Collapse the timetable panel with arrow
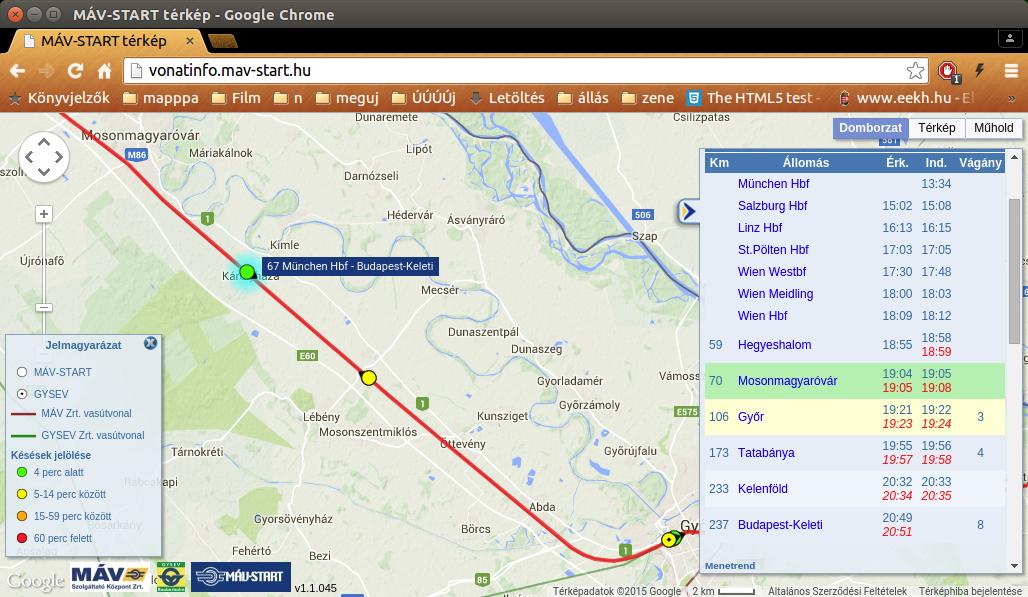This screenshot has width=1028, height=597. (x=687, y=211)
